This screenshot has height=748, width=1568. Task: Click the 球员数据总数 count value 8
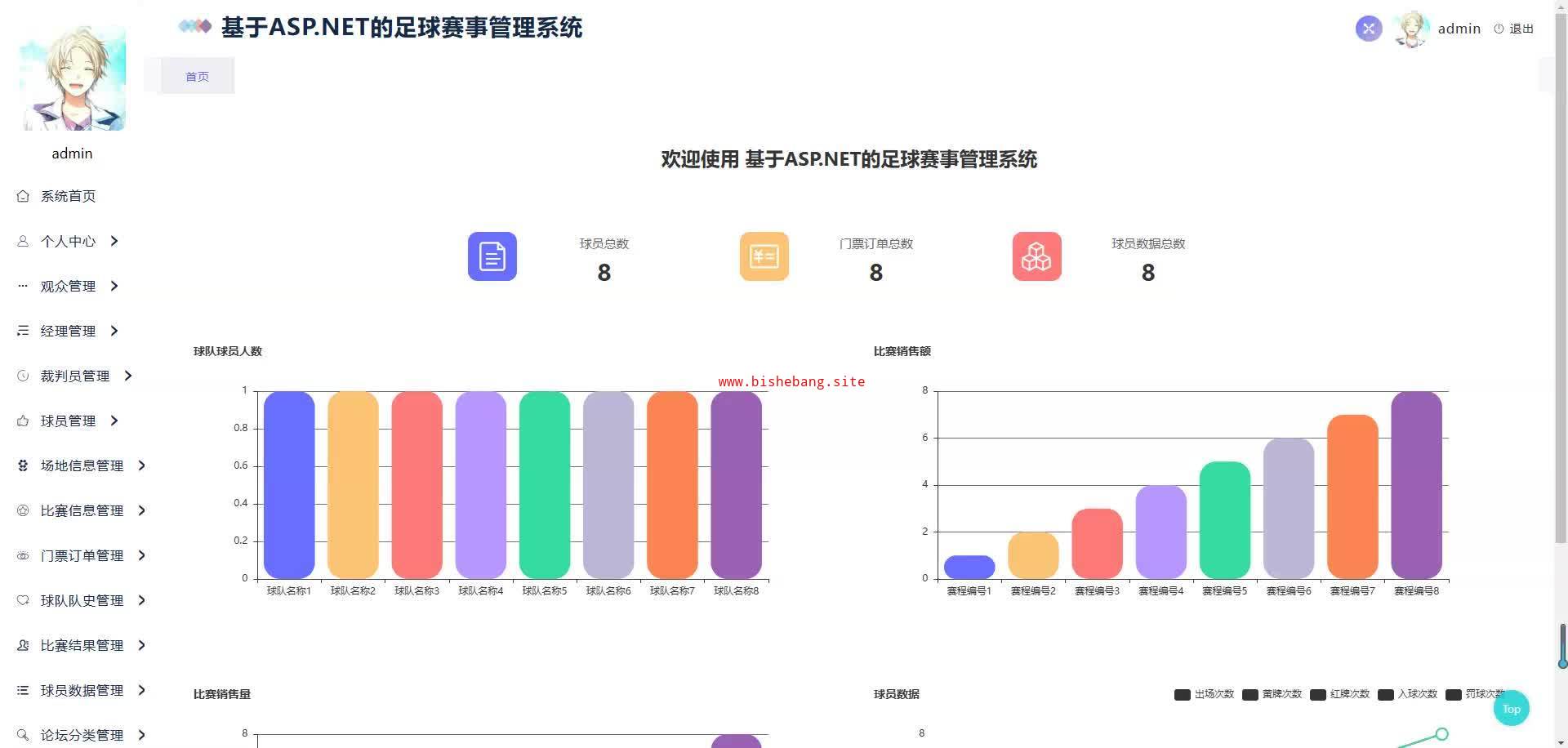[x=1148, y=273]
